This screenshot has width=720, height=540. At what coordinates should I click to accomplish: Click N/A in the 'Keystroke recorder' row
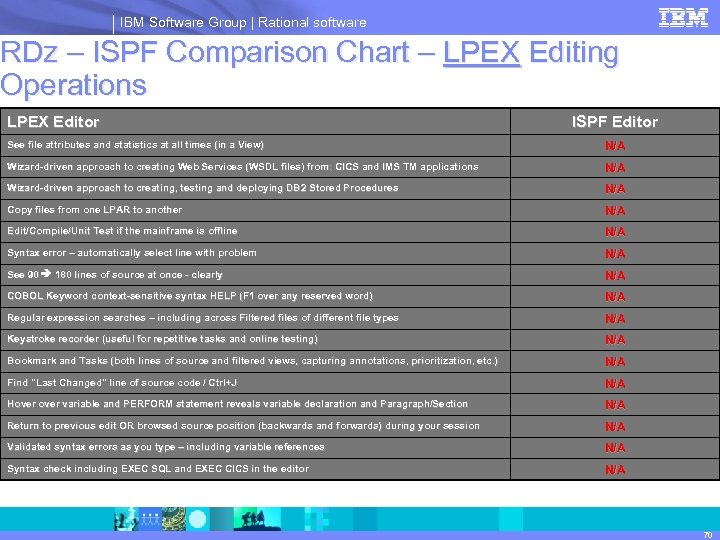tap(615, 340)
